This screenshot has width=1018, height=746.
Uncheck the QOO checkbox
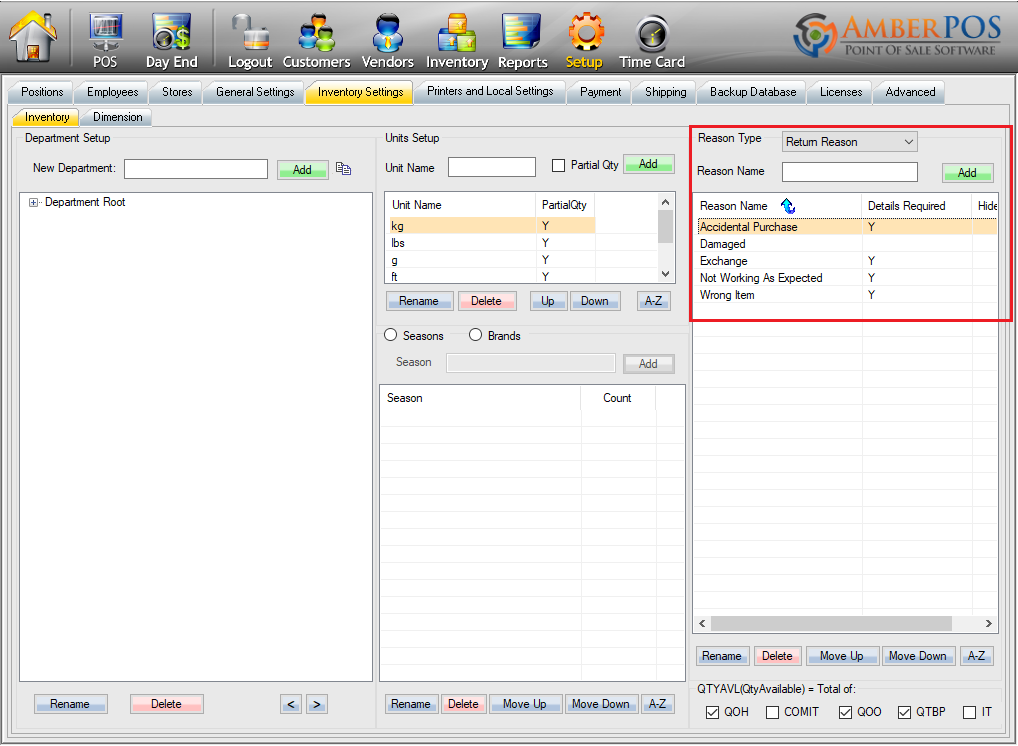click(x=845, y=712)
